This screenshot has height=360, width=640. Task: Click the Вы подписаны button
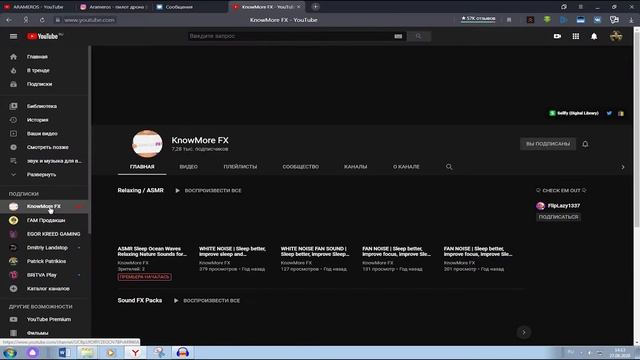click(x=548, y=144)
